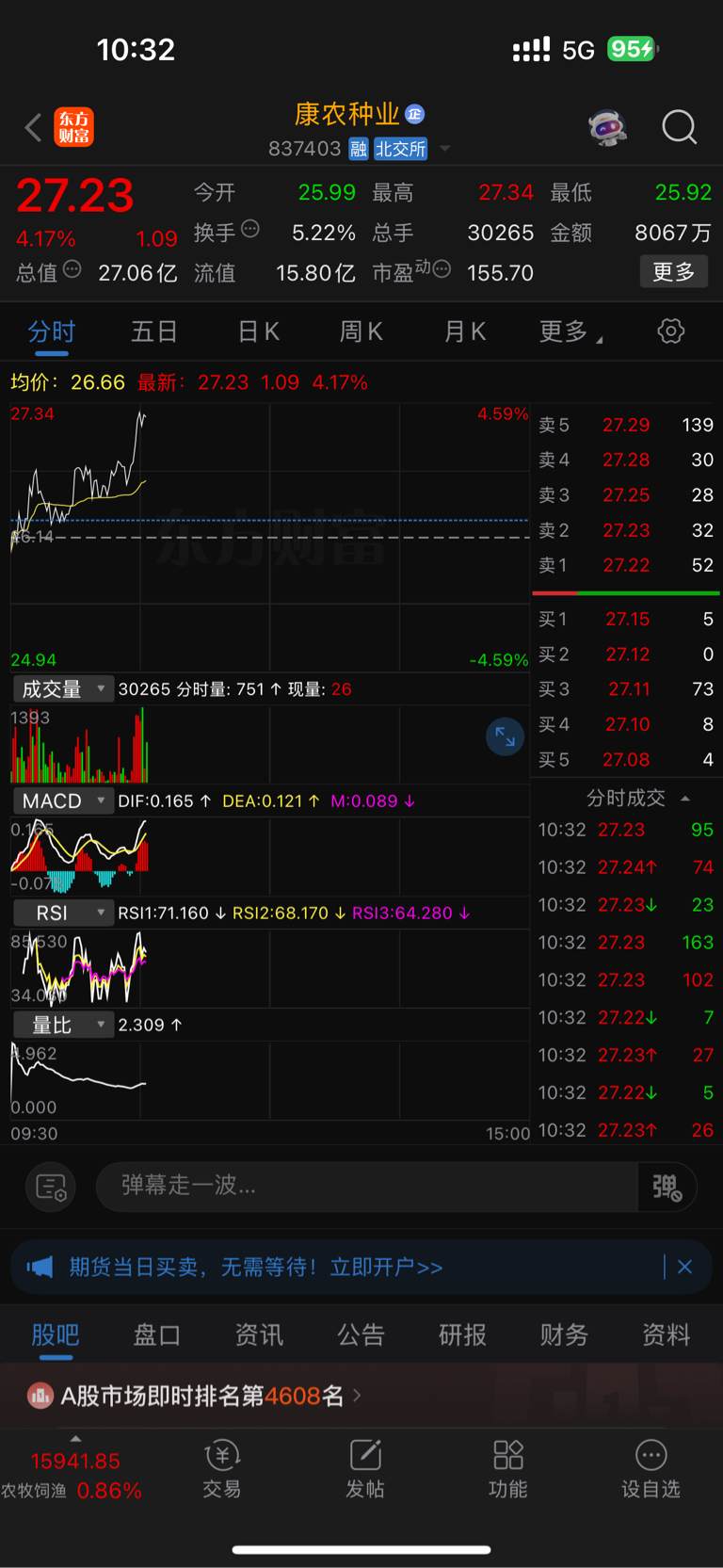Open MACD indicator dropdown
723x1568 pixels.
[63, 801]
